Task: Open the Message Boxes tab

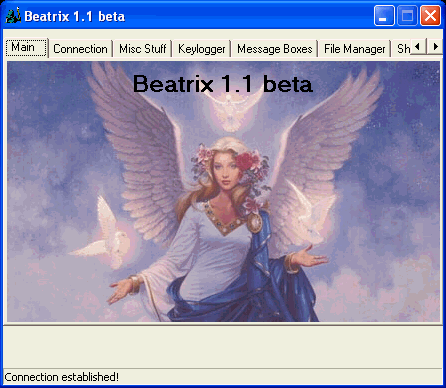Action: click(274, 49)
